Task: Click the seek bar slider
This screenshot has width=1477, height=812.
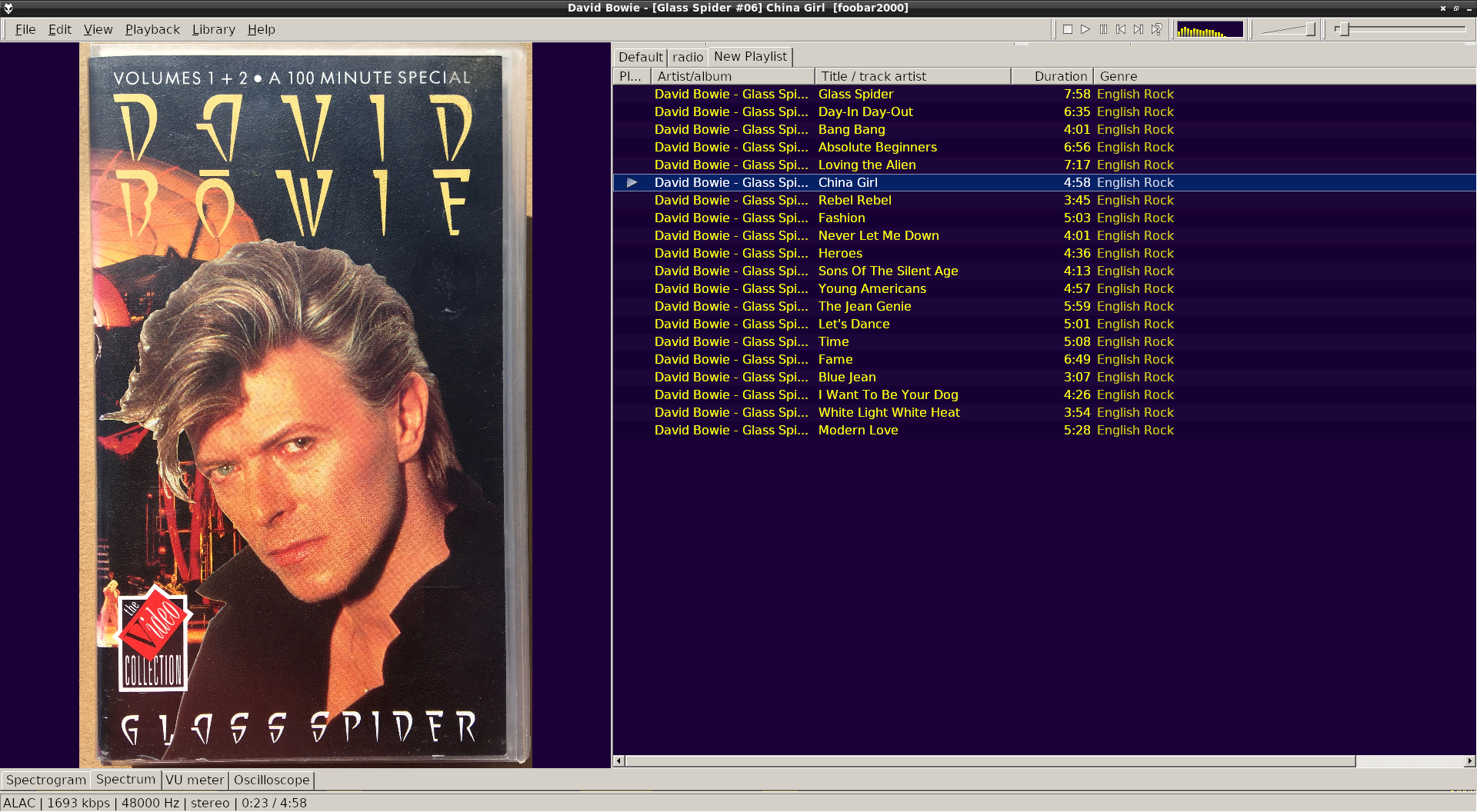Action: [x=1400, y=29]
